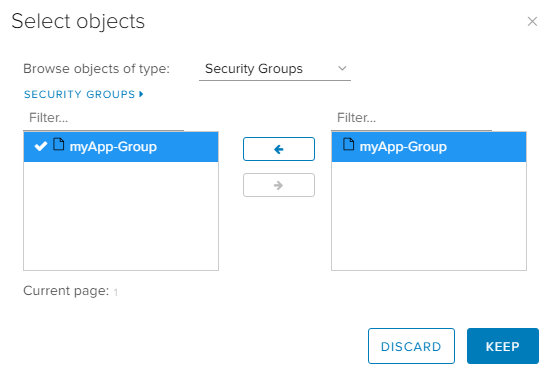Screen dimensions: 556x376
Task: Click document icon of available myApp-Group
Action: [59, 145]
